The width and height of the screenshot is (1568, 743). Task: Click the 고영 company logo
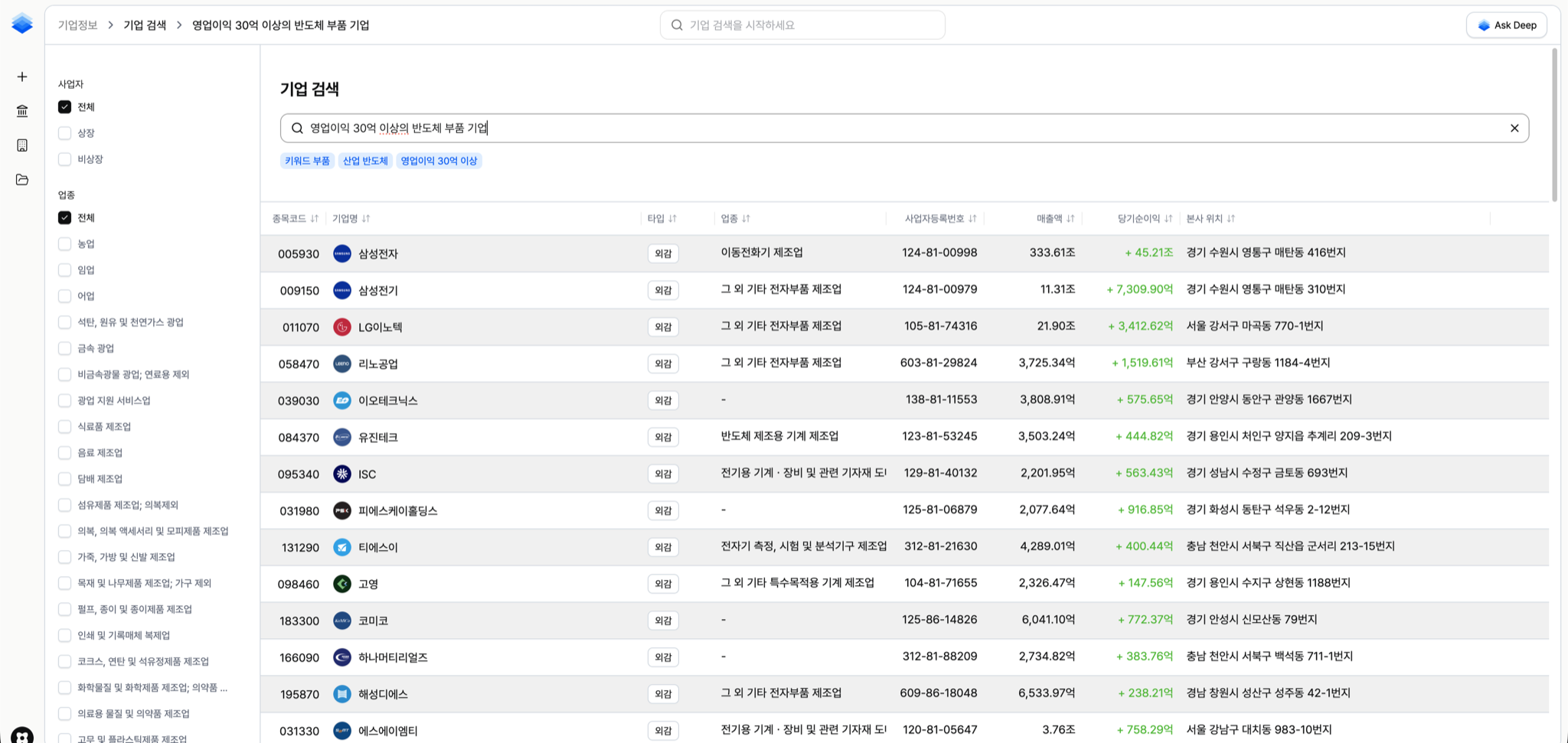click(342, 584)
